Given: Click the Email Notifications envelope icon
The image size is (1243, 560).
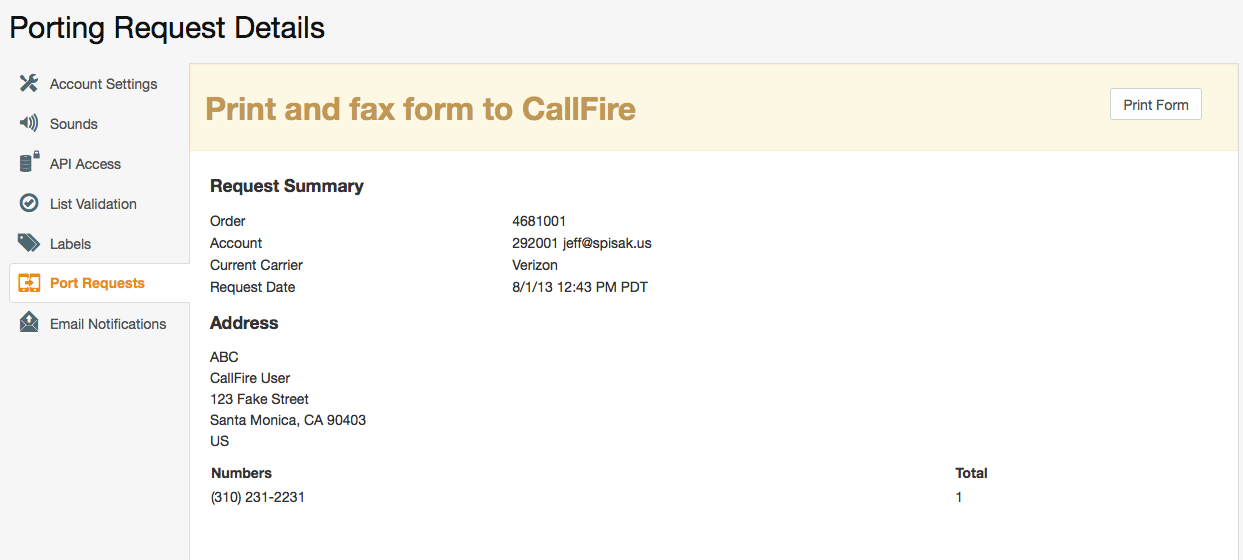Looking at the screenshot, I should click(x=29, y=323).
